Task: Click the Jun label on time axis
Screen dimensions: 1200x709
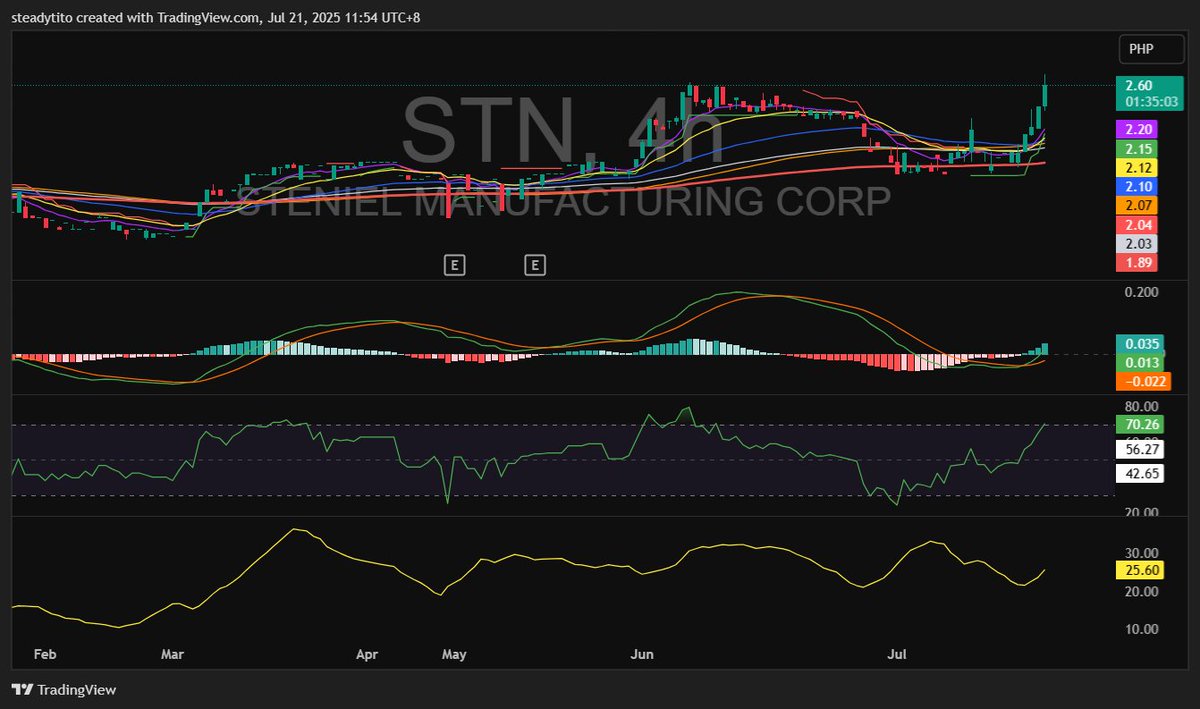Action: pos(642,654)
